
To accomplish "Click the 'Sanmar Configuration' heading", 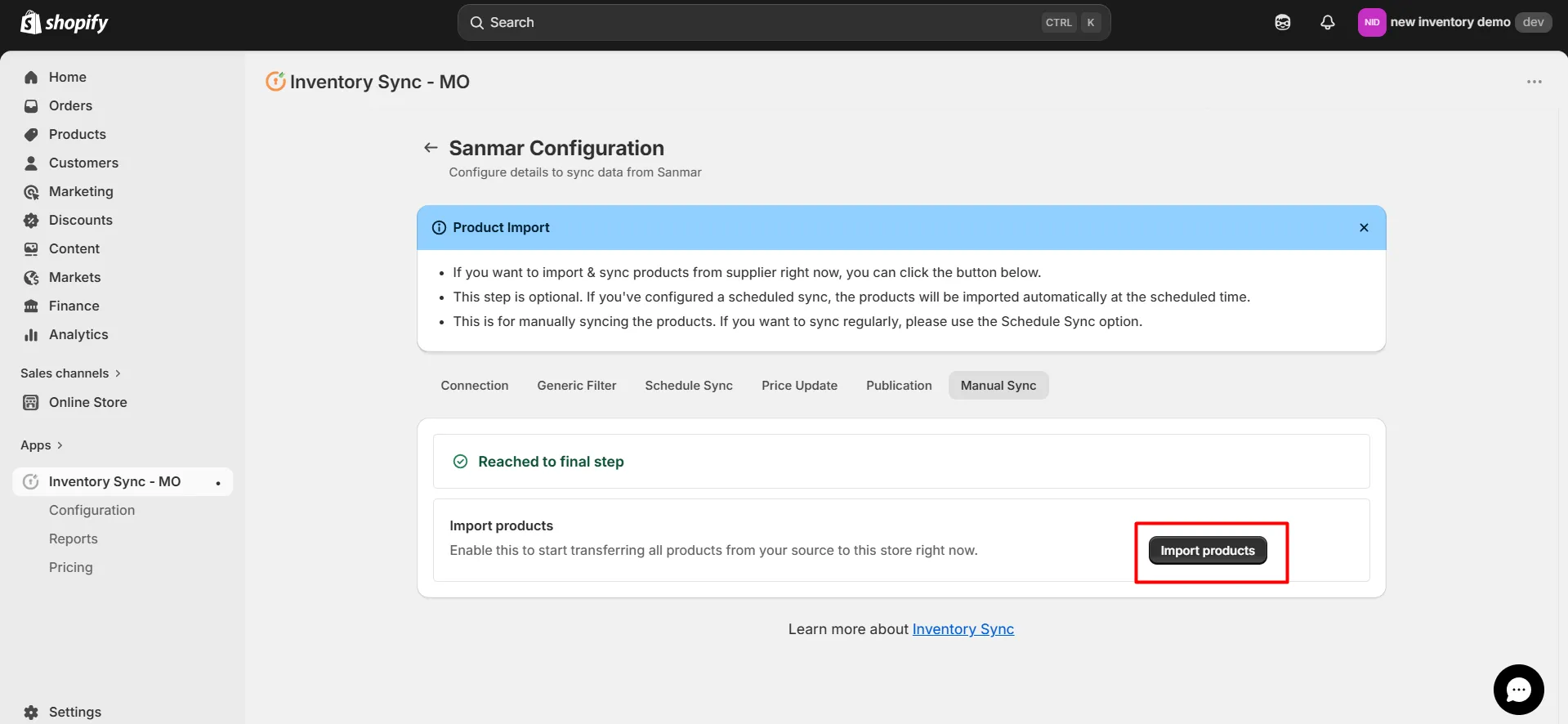I will click(x=556, y=148).
